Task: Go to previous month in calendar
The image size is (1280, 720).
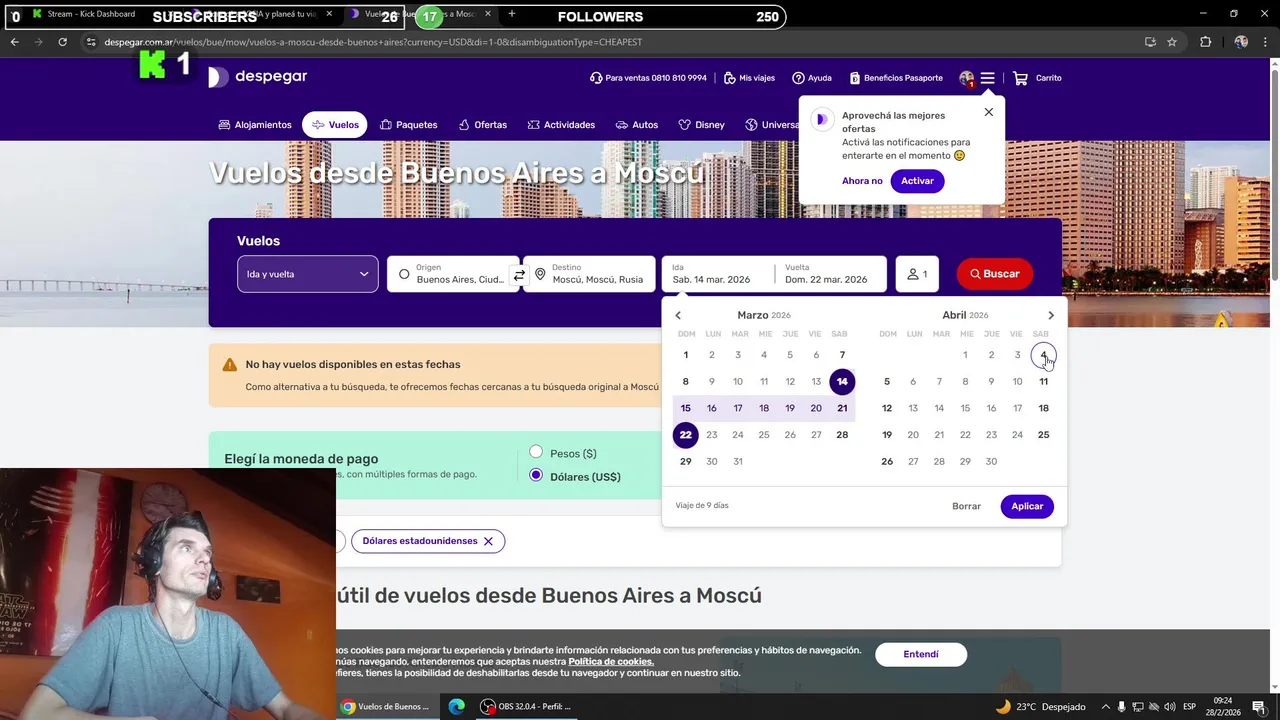Action: (x=678, y=315)
